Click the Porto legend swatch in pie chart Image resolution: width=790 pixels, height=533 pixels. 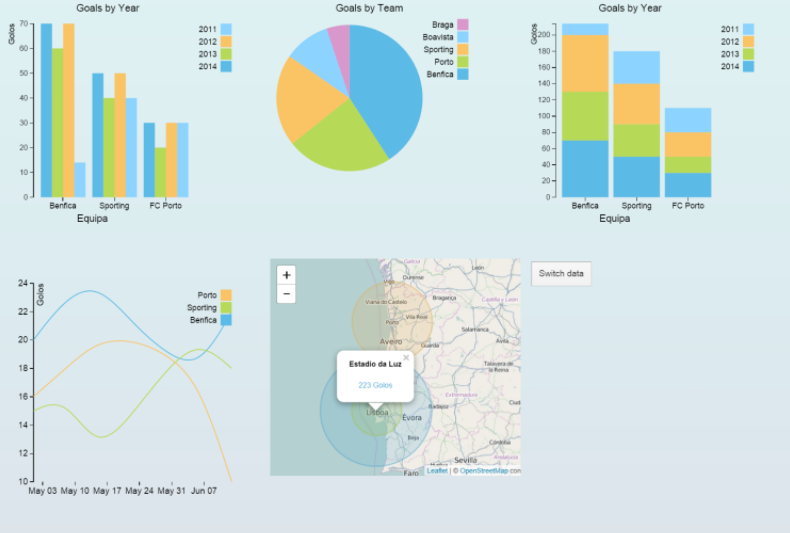pyautogui.click(x=463, y=62)
